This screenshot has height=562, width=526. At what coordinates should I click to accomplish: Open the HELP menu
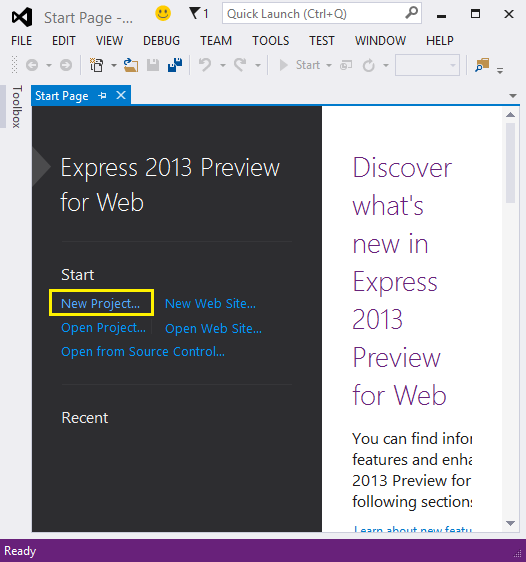tap(440, 41)
